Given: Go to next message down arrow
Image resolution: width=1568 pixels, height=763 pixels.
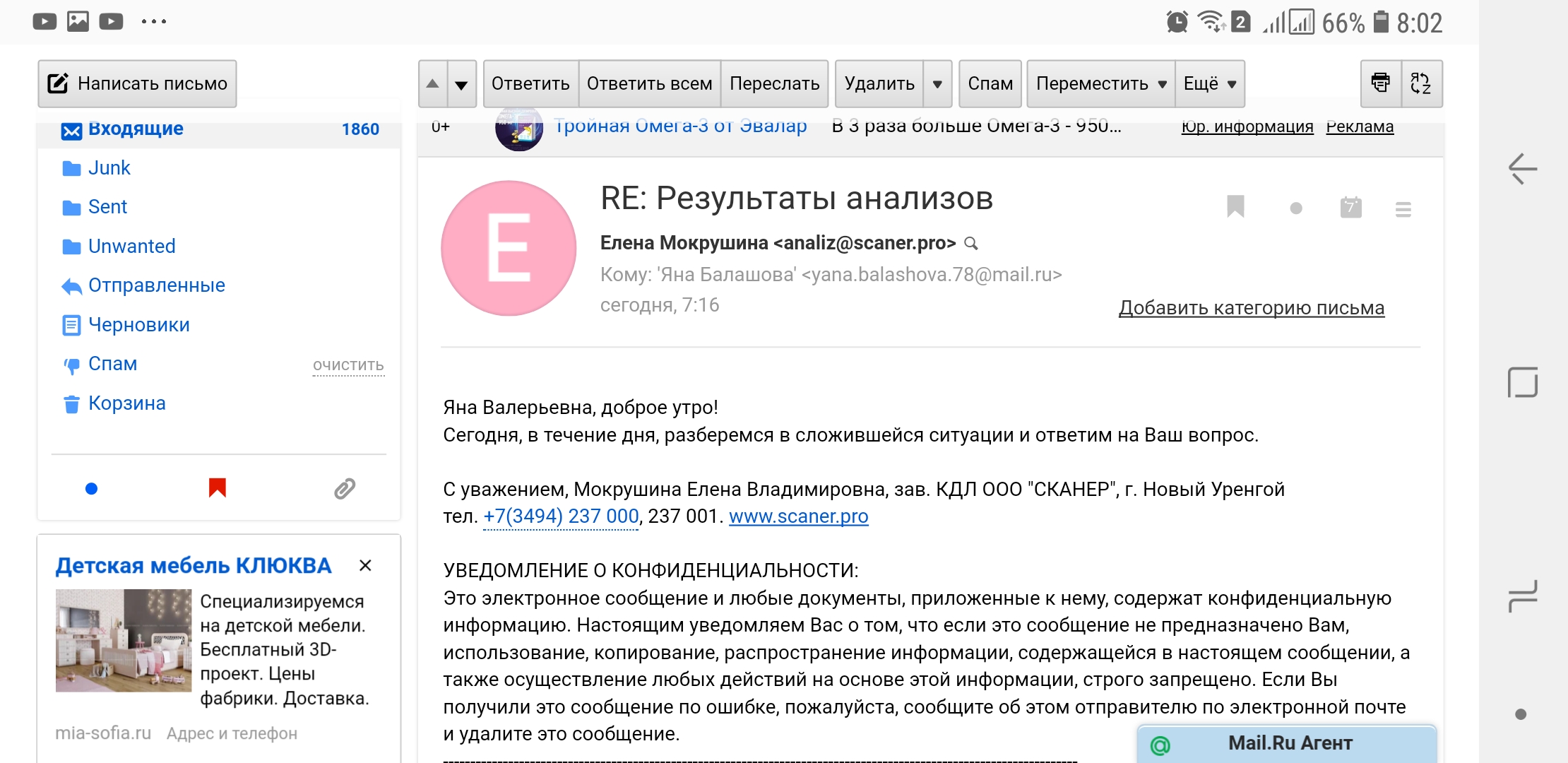Looking at the screenshot, I should (x=461, y=83).
